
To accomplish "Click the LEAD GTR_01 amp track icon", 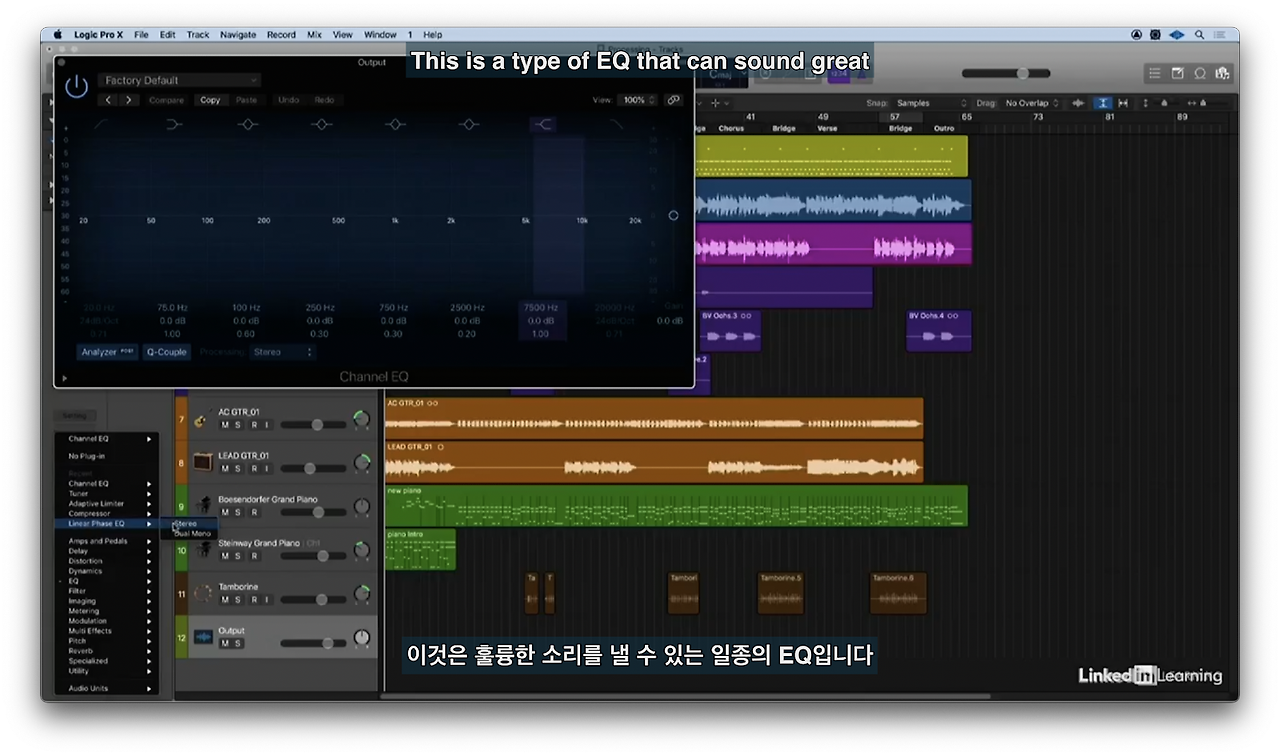I will click(x=201, y=462).
